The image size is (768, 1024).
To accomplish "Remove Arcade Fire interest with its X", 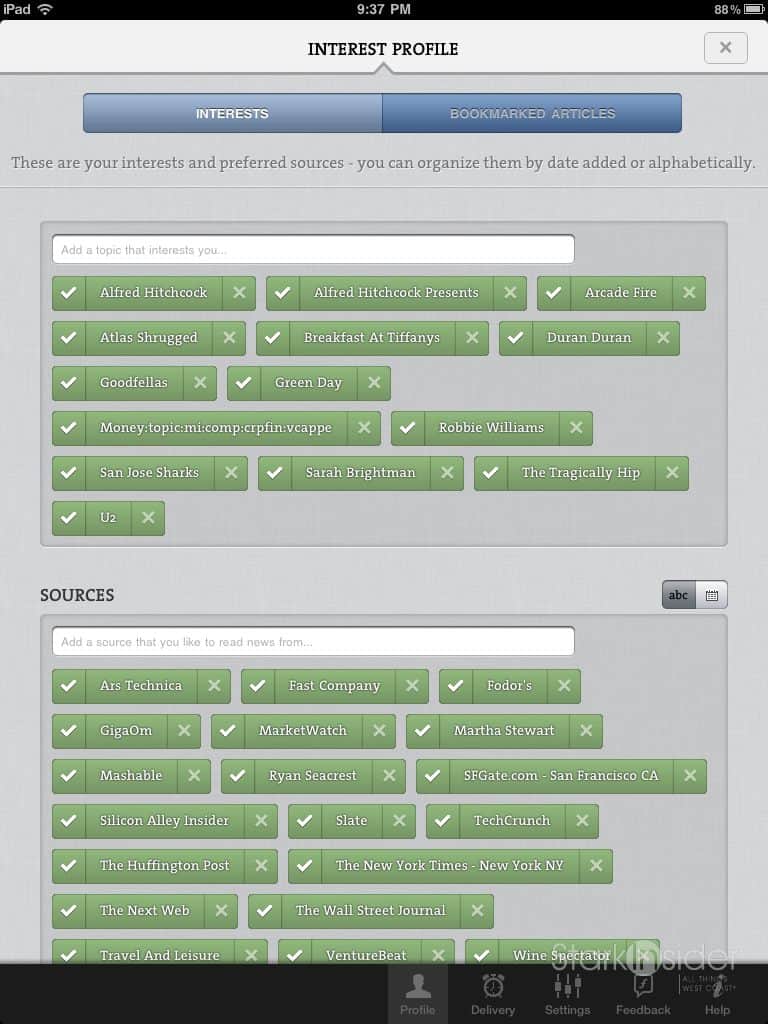I will click(x=689, y=293).
